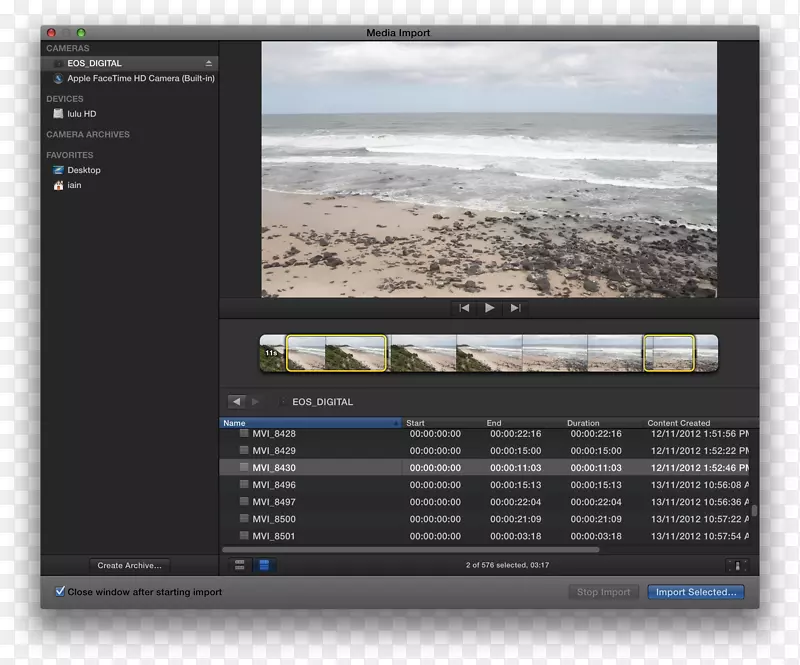This screenshot has width=800, height=665.
Task: Navigate back in the file browser
Action: [236, 402]
